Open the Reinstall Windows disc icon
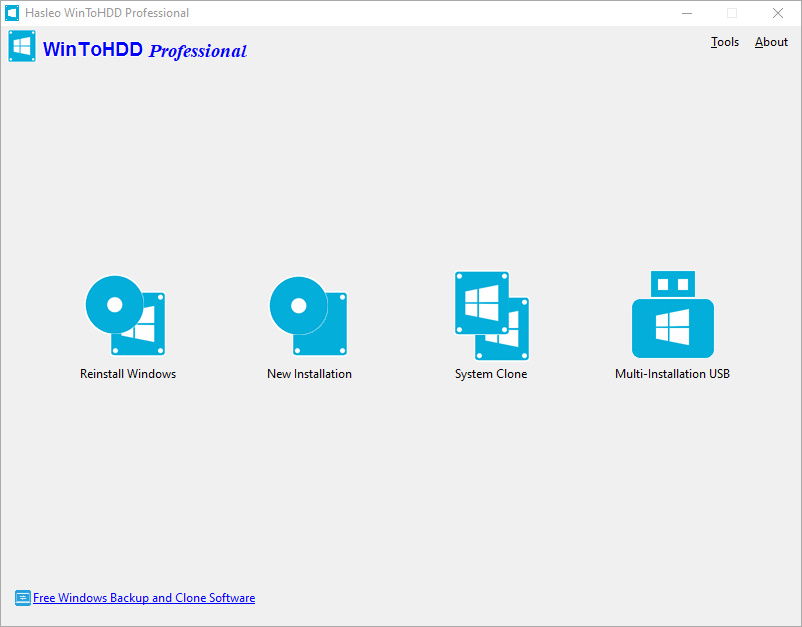Image resolution: width=802 pixels, height=627 pixels. tap(125, 316)
